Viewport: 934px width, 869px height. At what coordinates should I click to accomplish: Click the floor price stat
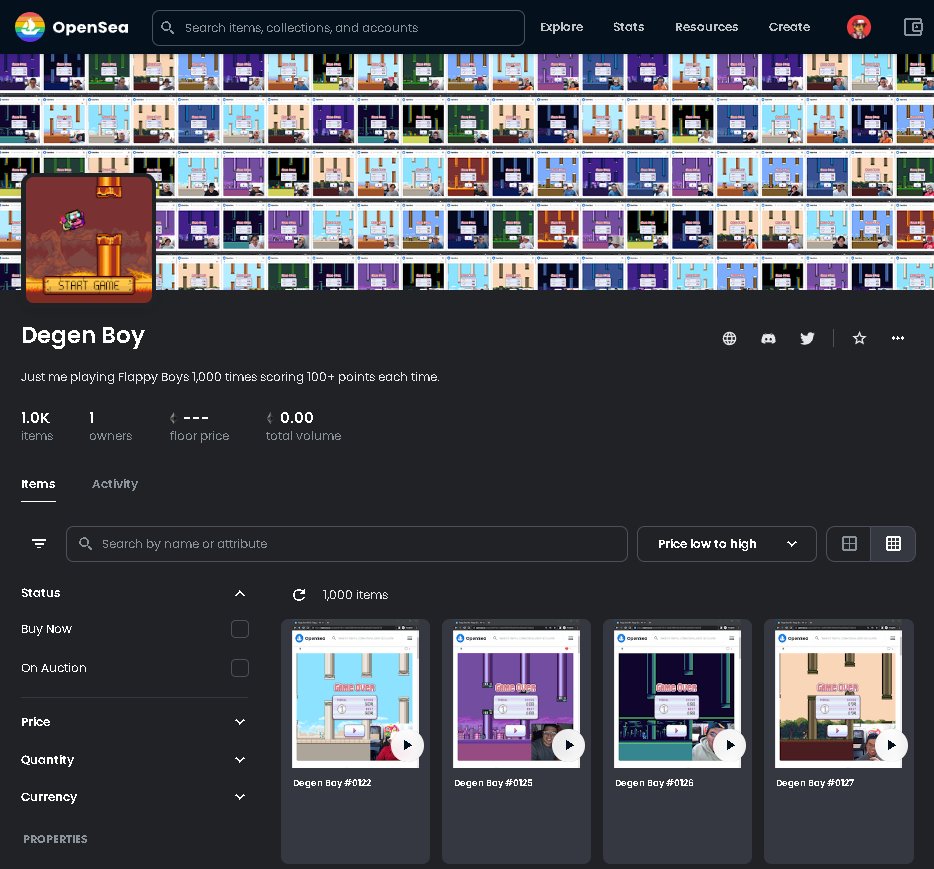[x=199, y=426]
